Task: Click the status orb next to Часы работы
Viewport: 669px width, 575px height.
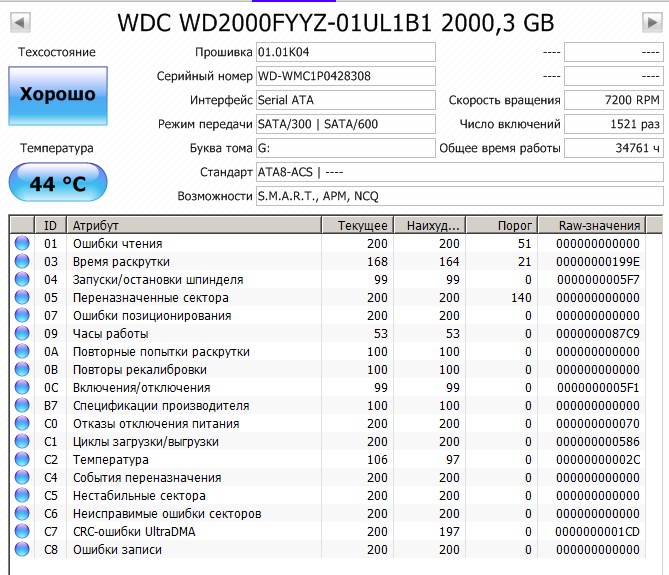Action: pyautogui.click(x=22, y=334)
